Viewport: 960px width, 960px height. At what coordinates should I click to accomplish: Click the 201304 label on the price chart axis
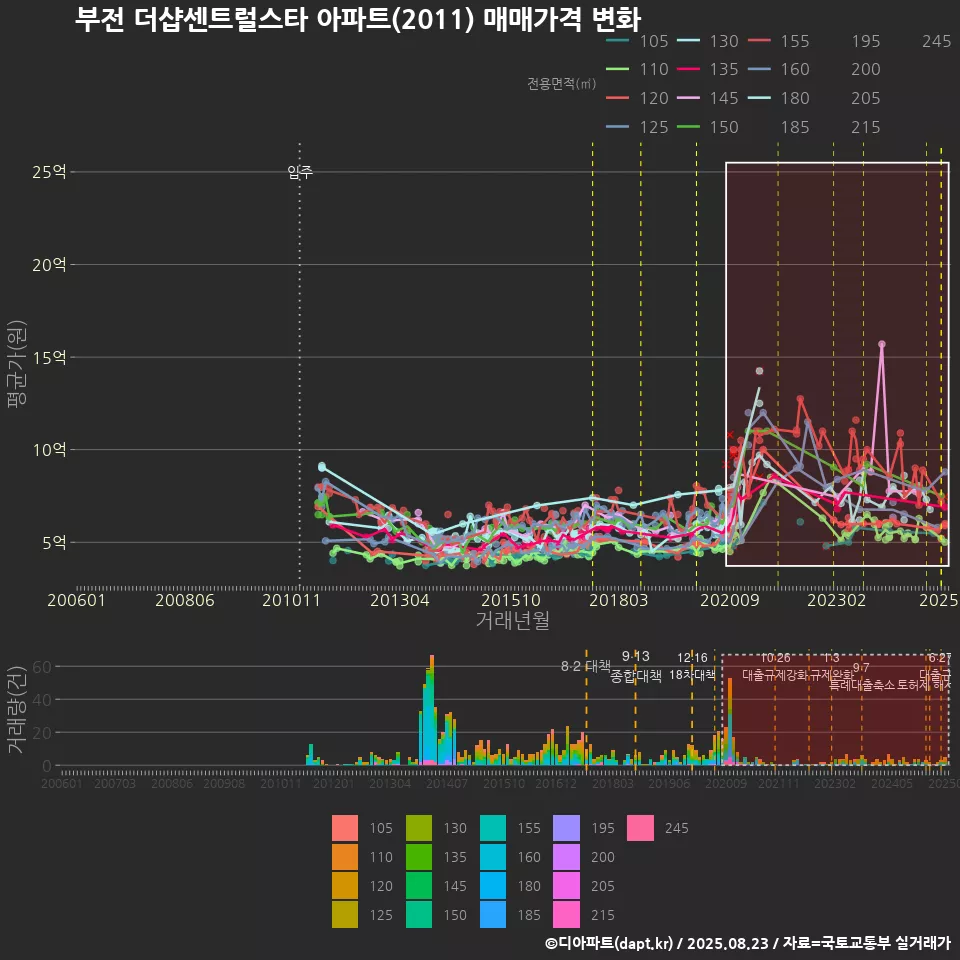400,600
